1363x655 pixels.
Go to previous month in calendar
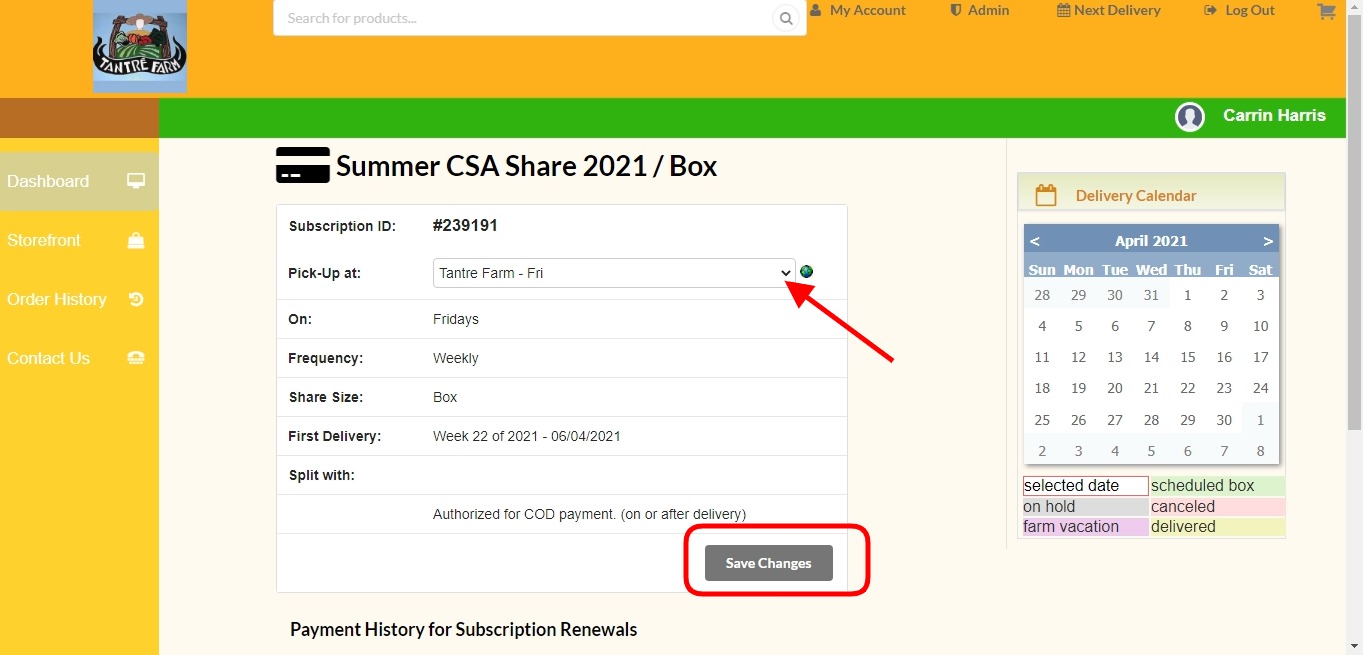1035,241
